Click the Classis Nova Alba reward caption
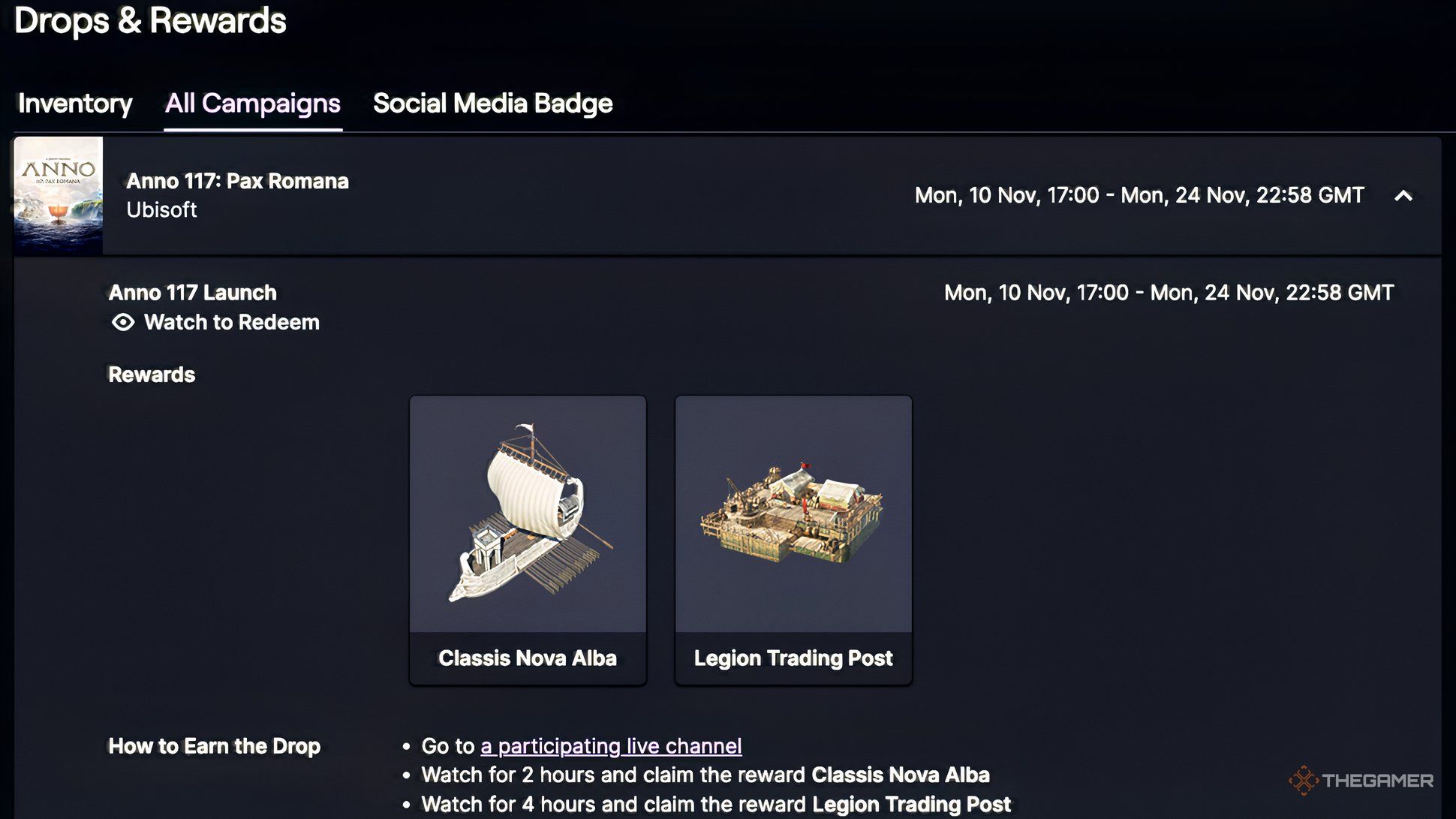The image size is (1456, 819). [x=528, y=658]
